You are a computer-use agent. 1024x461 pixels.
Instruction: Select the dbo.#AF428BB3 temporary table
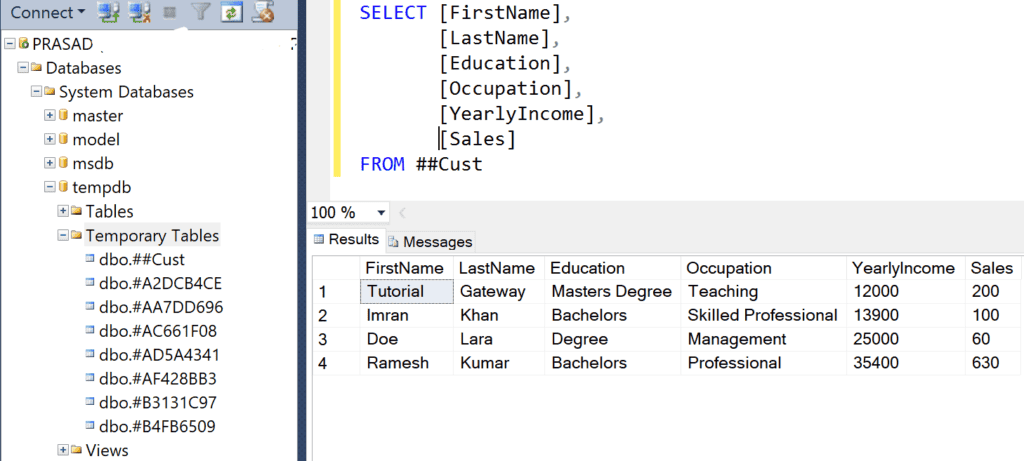click(157, 379)
